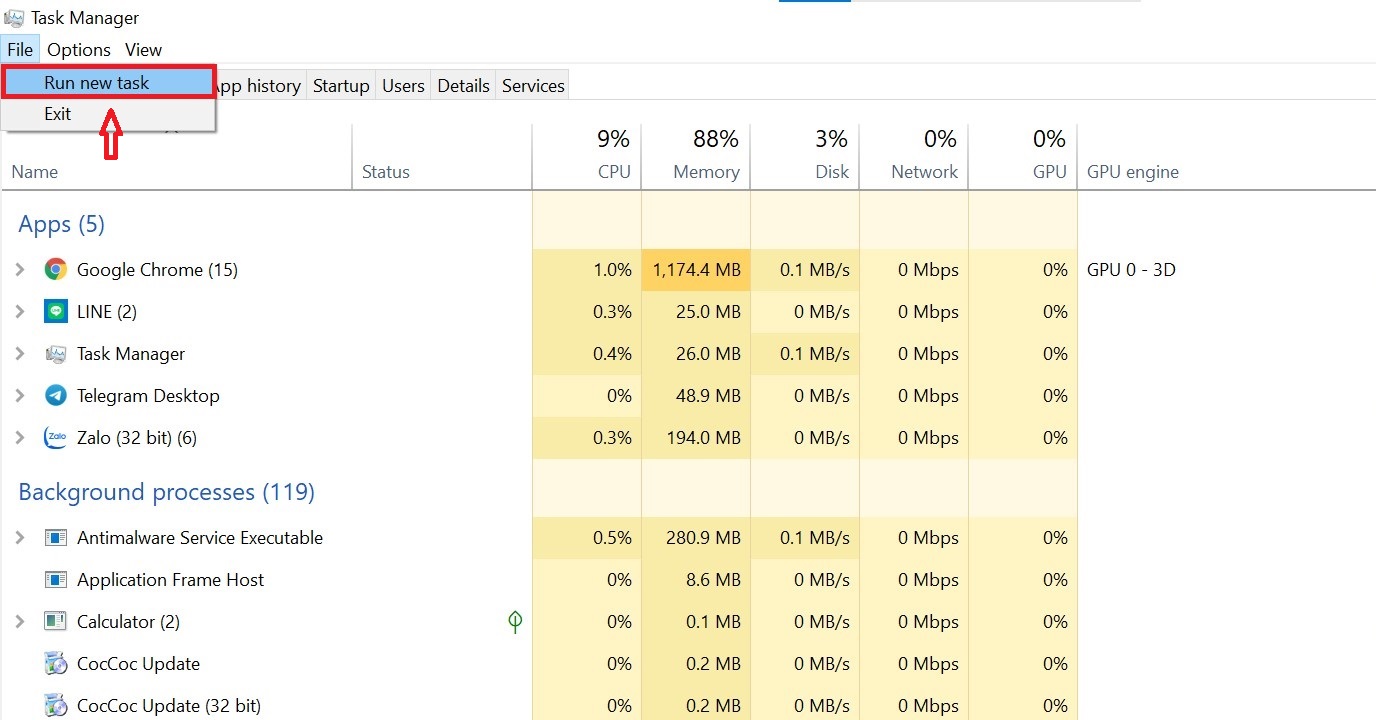The width and height of the screenshot is (1376, 720).
Task: Click the green leaf status icon for Calculator
Action: click(x=515, y=622)
